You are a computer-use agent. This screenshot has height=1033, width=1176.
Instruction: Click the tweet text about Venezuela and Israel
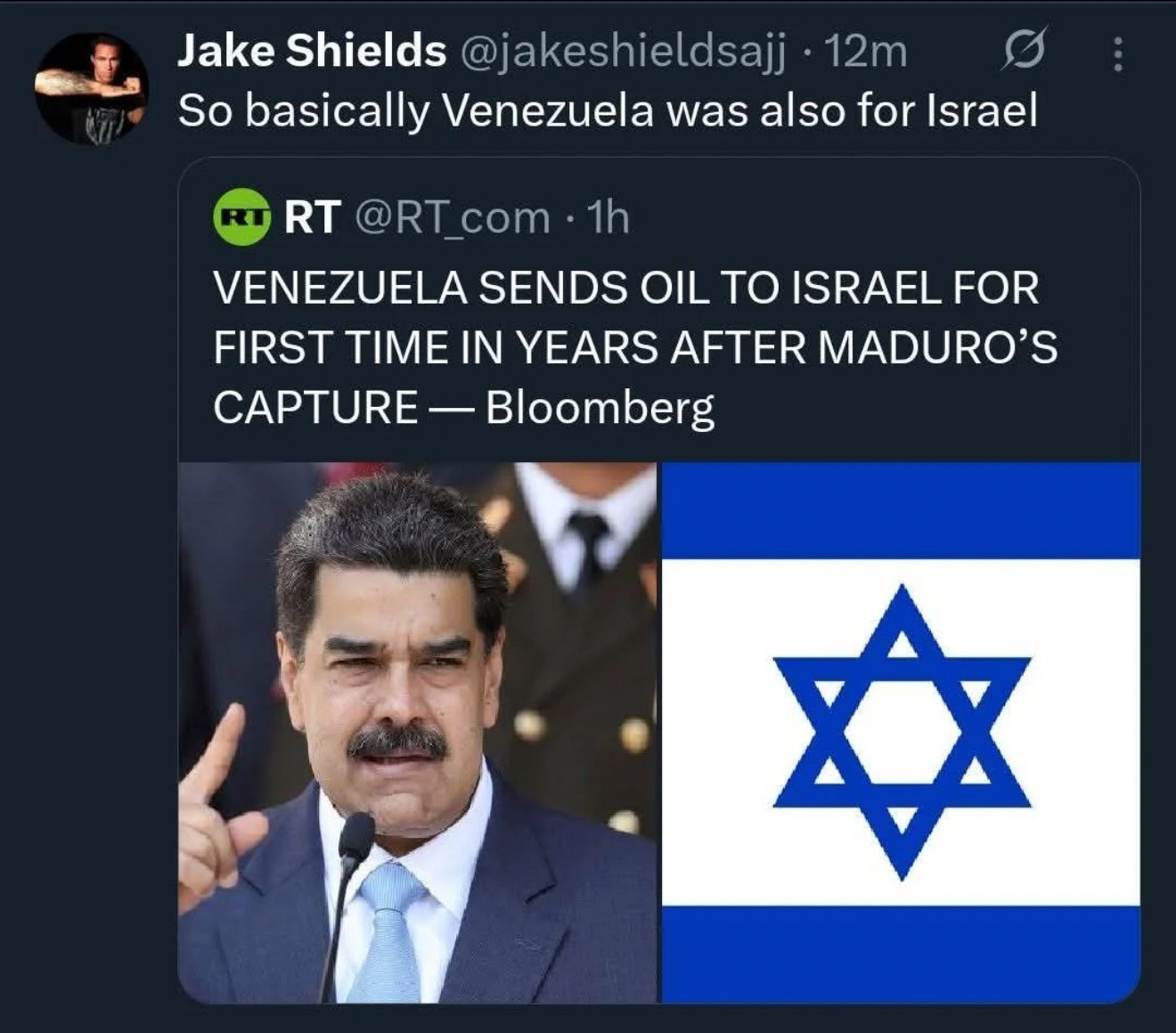(x=608, y=111)
